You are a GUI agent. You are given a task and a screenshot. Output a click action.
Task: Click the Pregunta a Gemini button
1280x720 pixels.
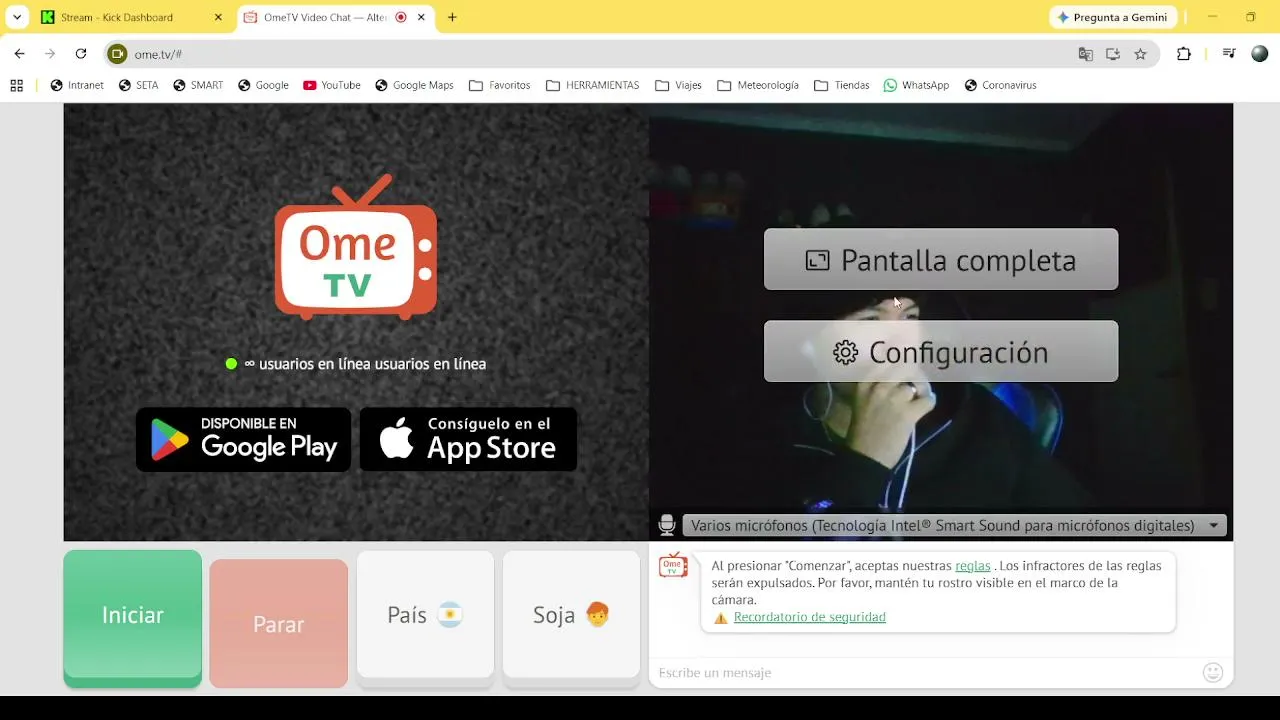point(1112,17)
